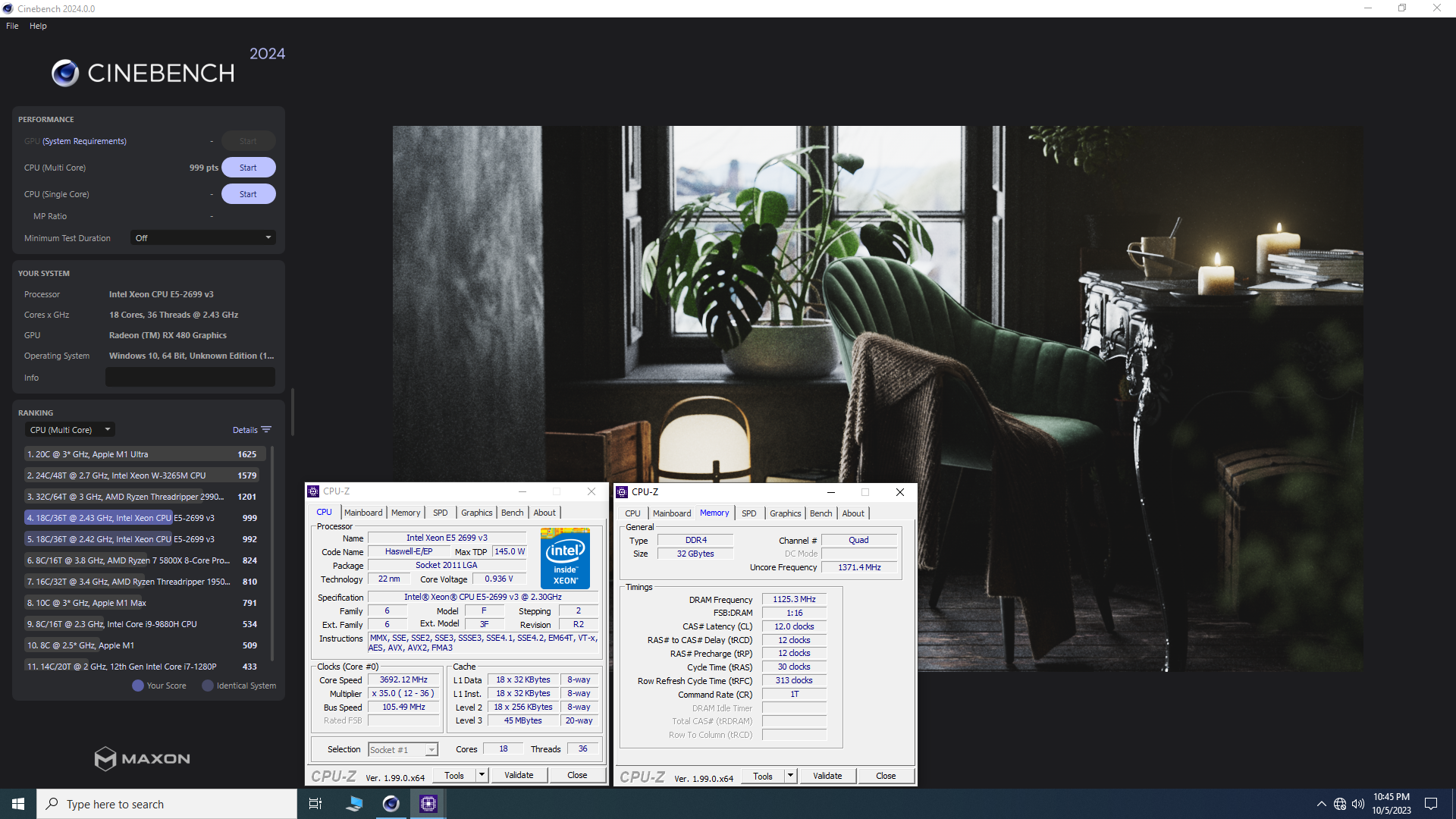This screenshot has height=819, width=1456.
Task: Click the ranking list scrollbar
Action: [x=272, y=554]
